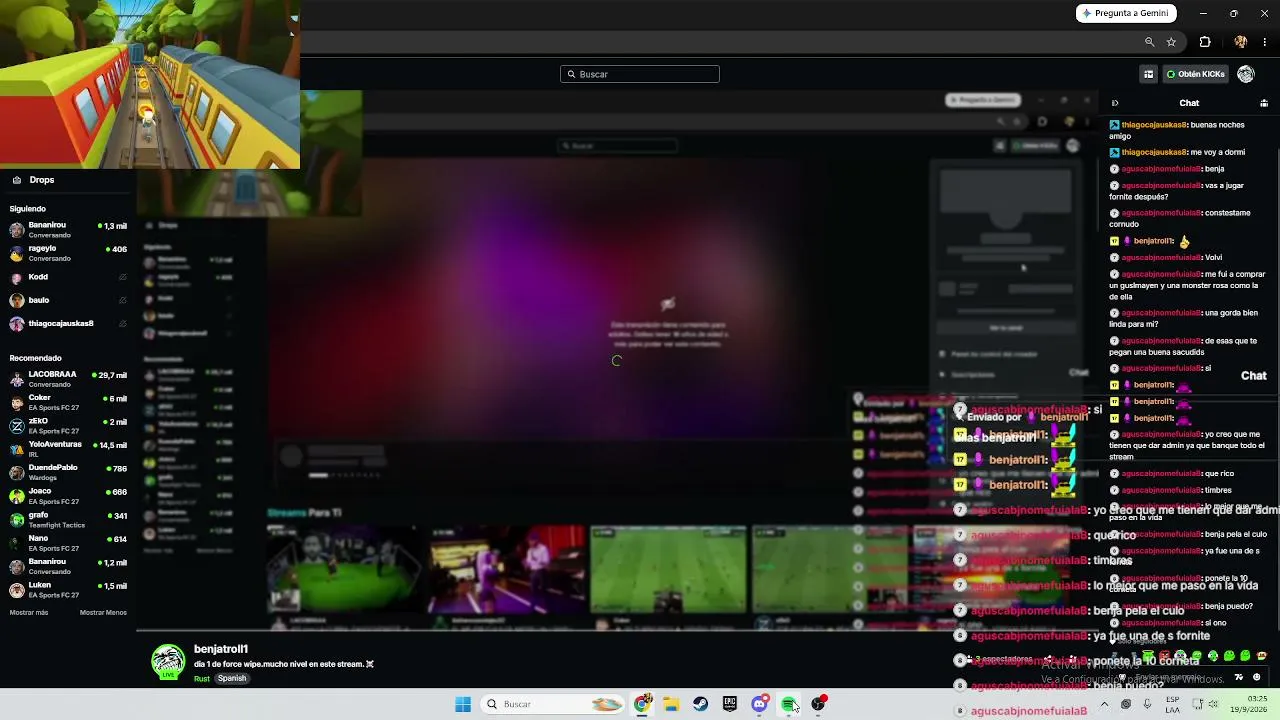
Task: Click the Subway Surfers overlay video
Action: [x=150, y=84]
